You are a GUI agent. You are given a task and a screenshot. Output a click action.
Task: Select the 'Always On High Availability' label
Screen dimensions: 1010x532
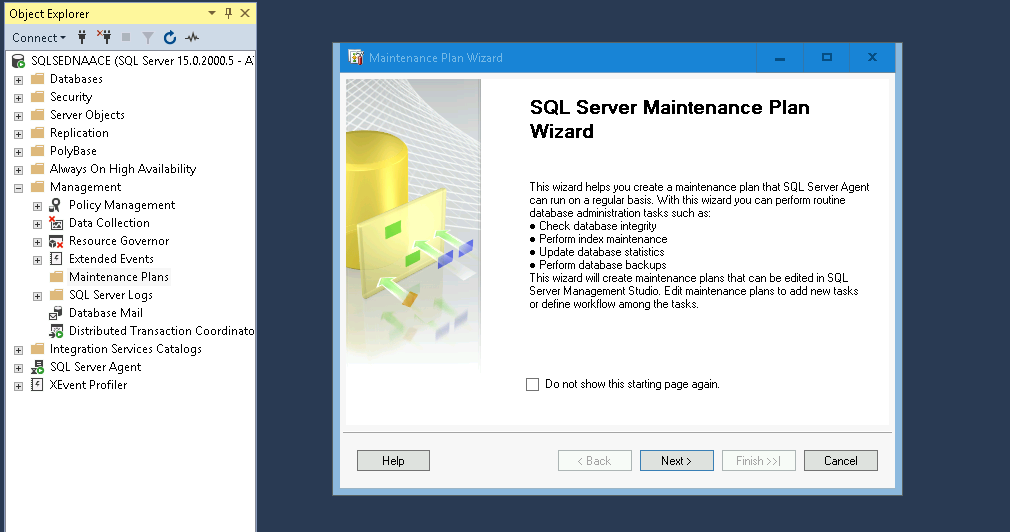pyautogui.click(x=122, y=169)
